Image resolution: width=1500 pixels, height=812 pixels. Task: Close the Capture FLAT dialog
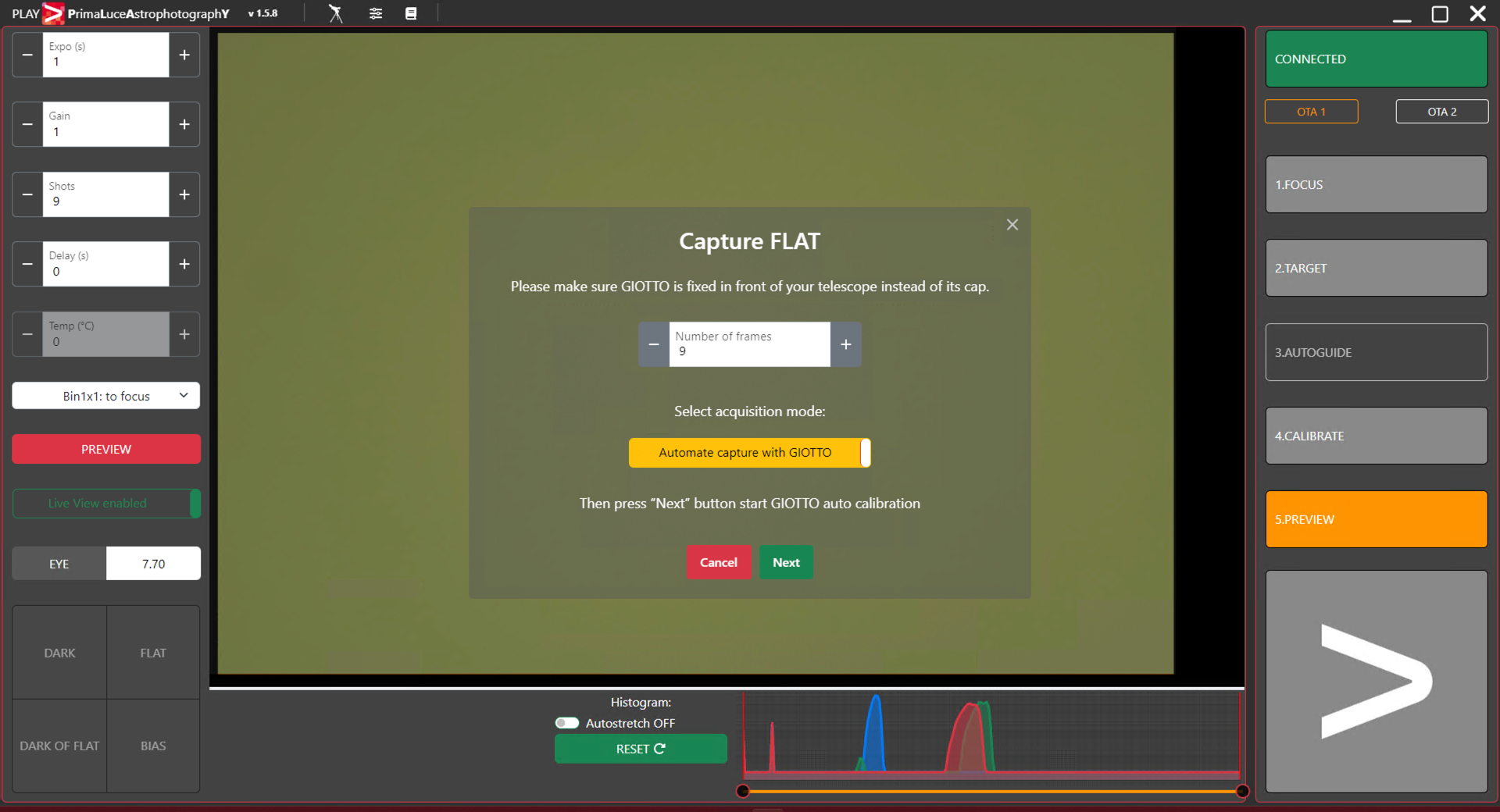[x=1012, y=225]
